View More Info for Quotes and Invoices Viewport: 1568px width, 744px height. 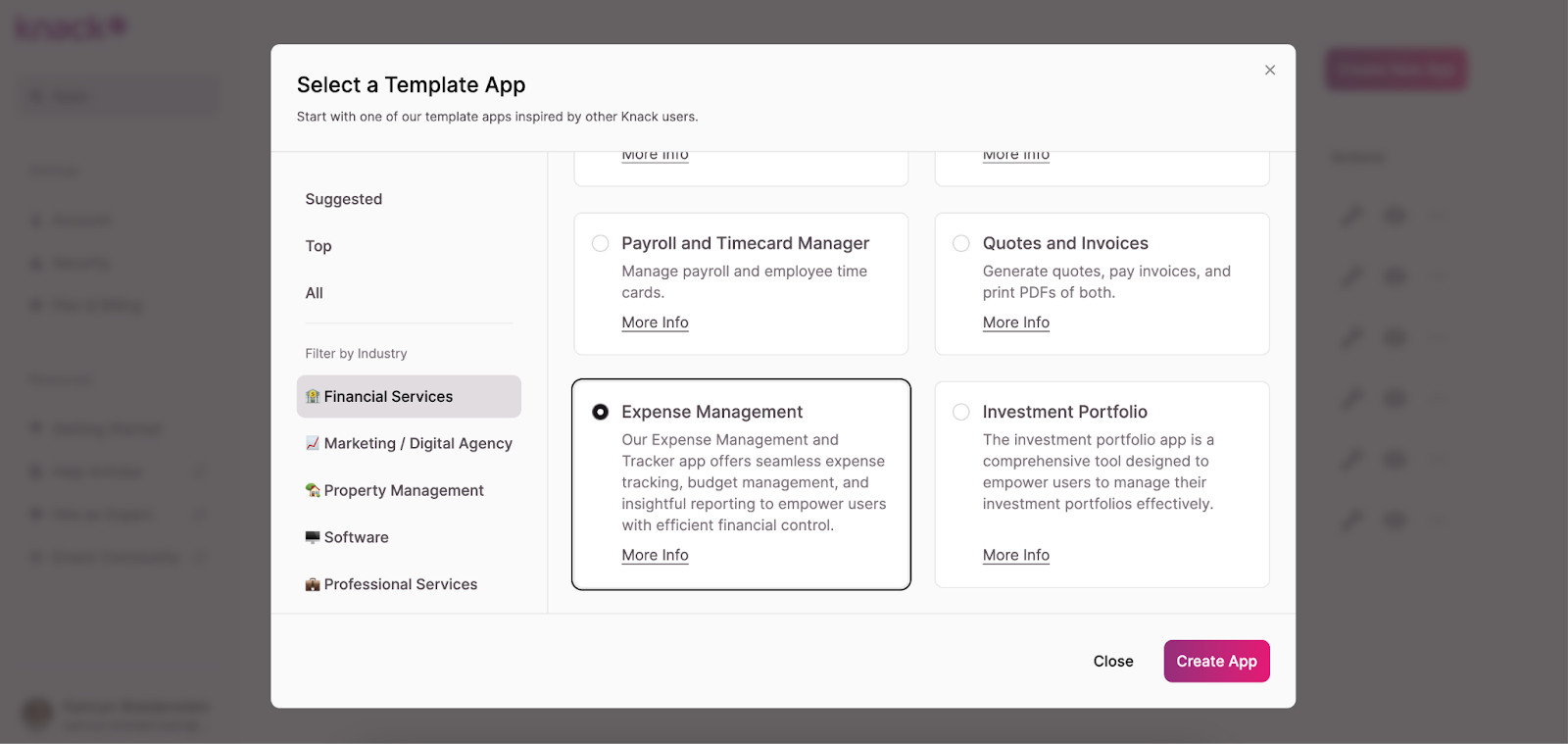1016,322
